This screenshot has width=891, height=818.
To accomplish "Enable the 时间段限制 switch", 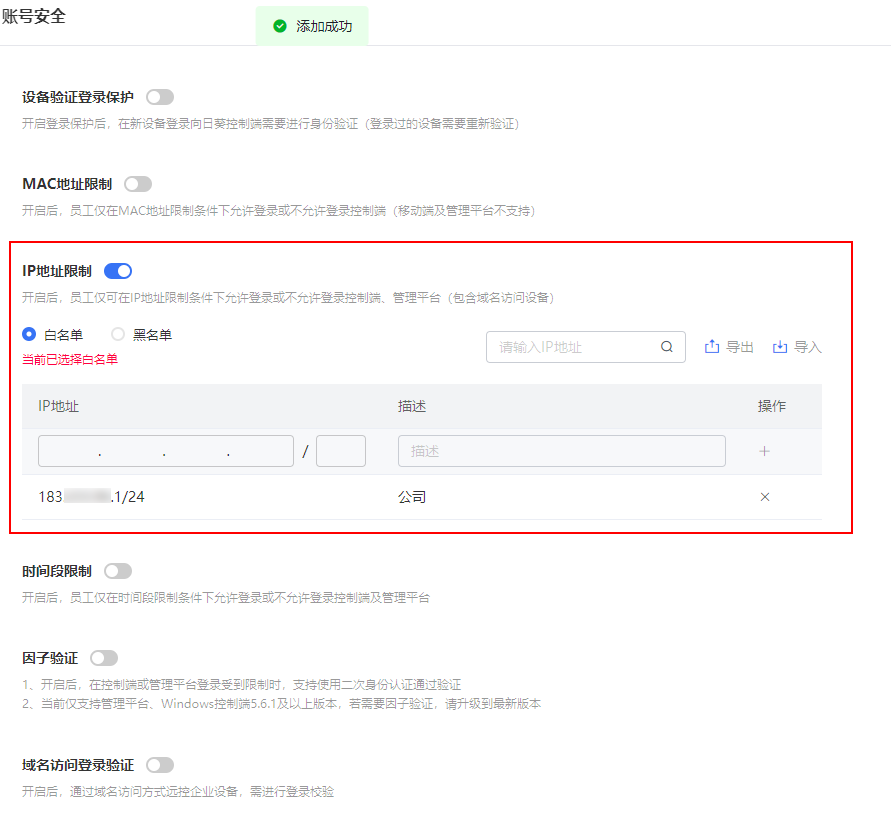I will click(x=118, y=571).
